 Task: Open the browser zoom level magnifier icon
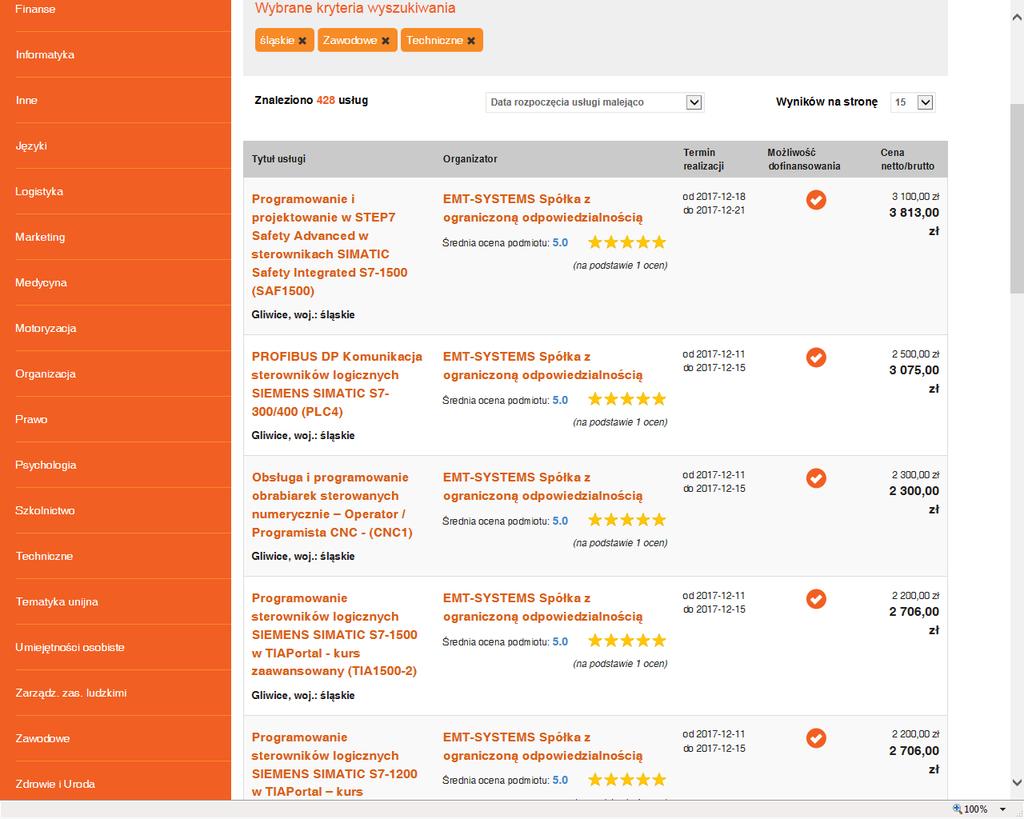(x=957, y=809)
